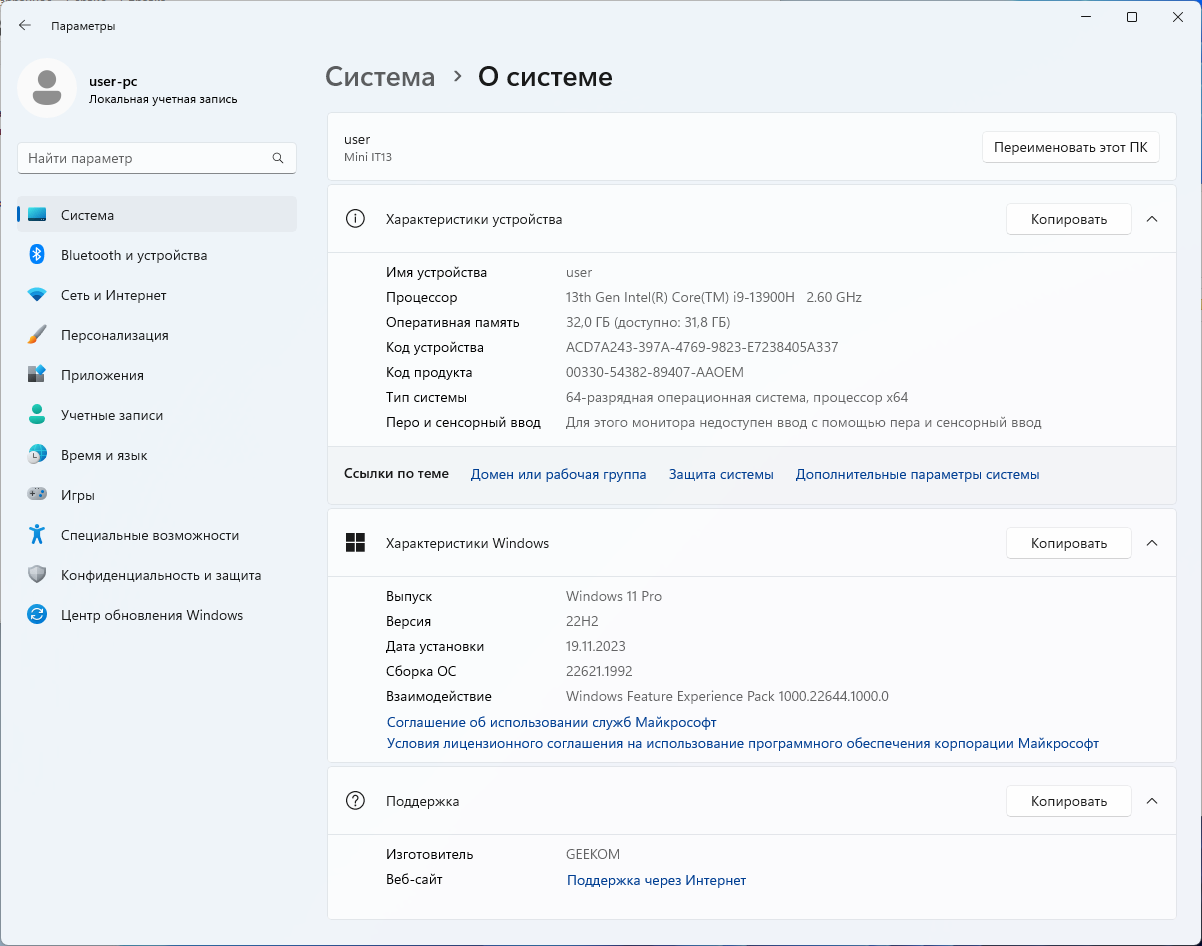1202x946 pixels.
Task: Copy support info with Копировать
Action: click(x=1068, y=801)
